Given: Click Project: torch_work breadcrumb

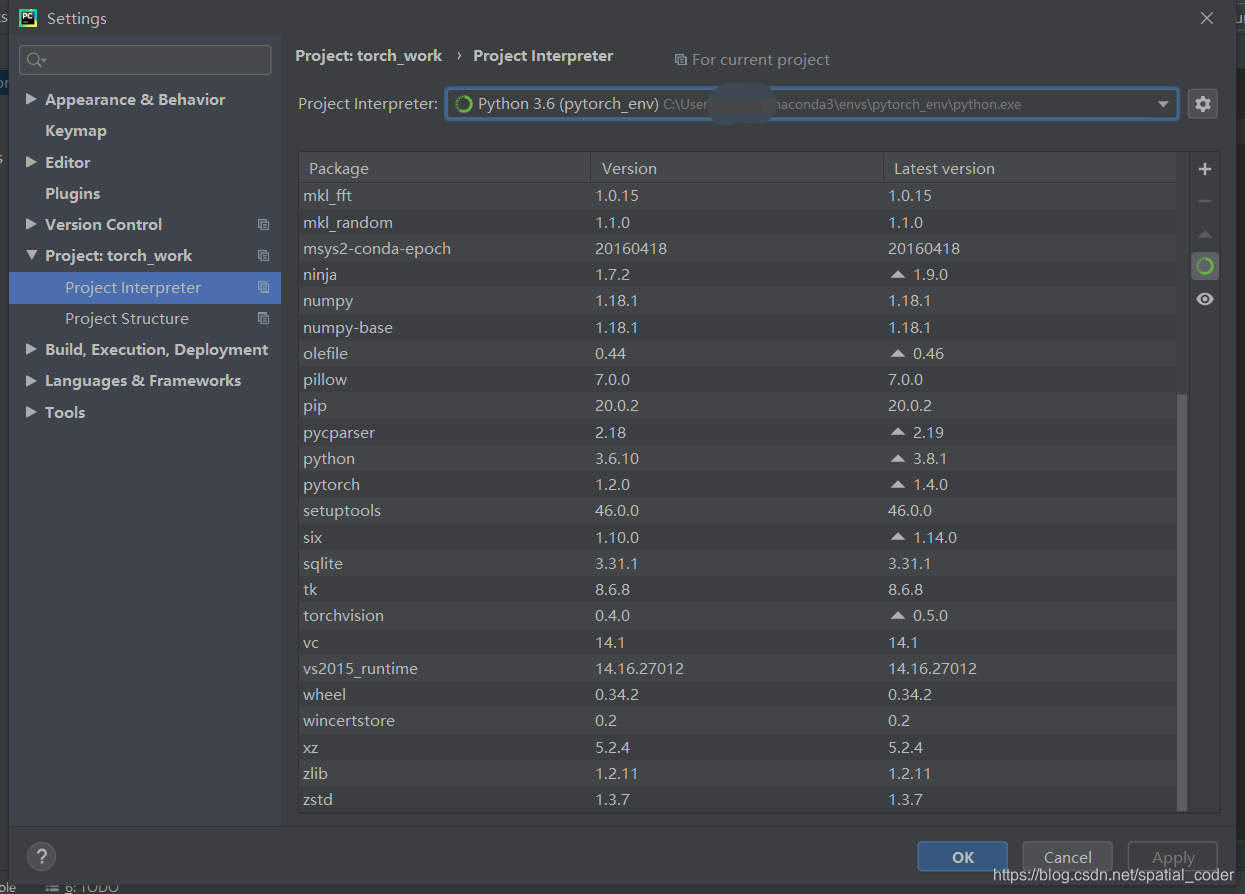Looking at the screenshot, I should [x=369, y=56].
